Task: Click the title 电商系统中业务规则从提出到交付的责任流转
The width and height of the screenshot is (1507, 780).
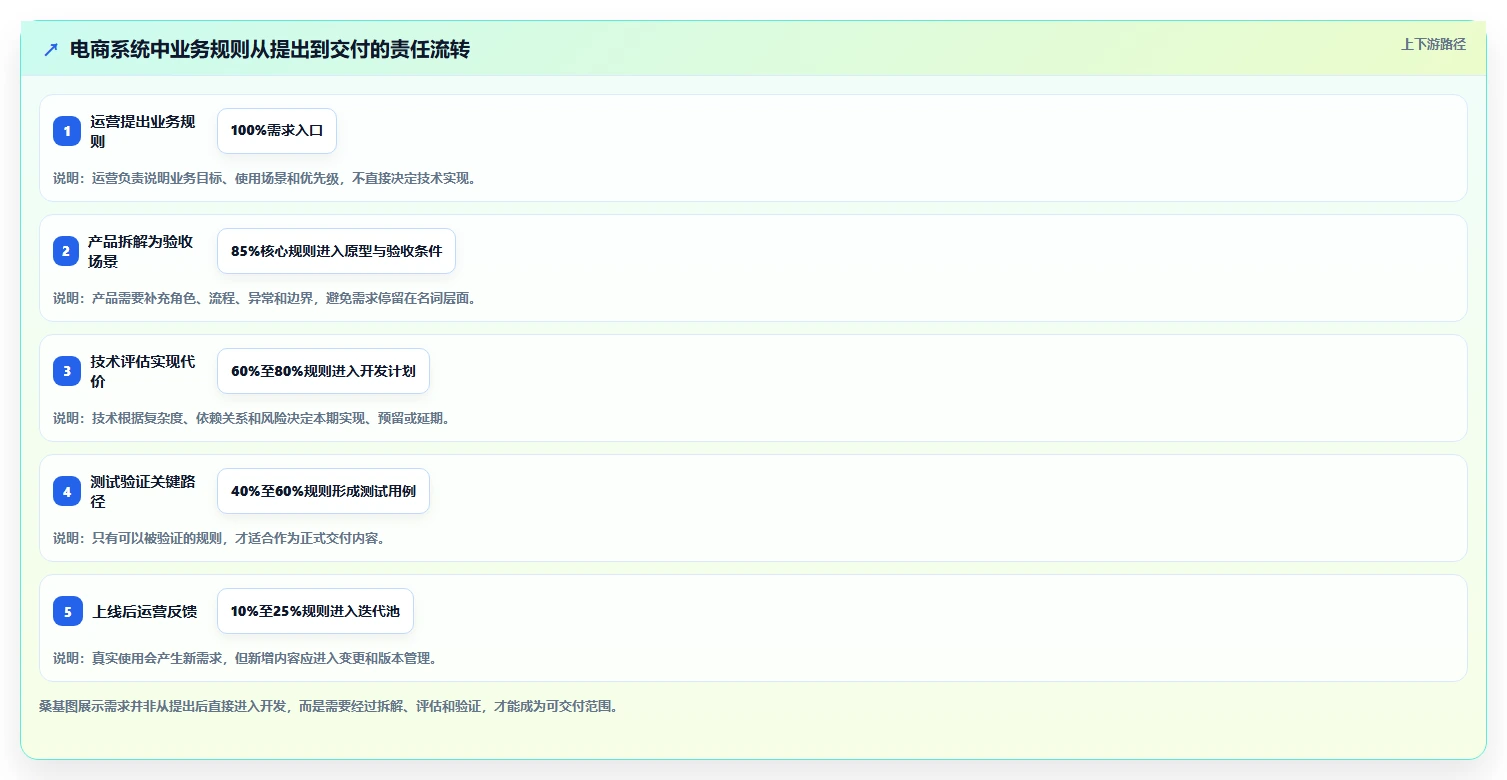Action: point(270,49)
